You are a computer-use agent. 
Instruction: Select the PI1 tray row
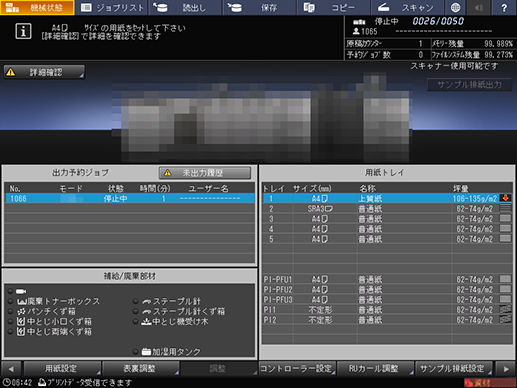click(x=388, y=310)
